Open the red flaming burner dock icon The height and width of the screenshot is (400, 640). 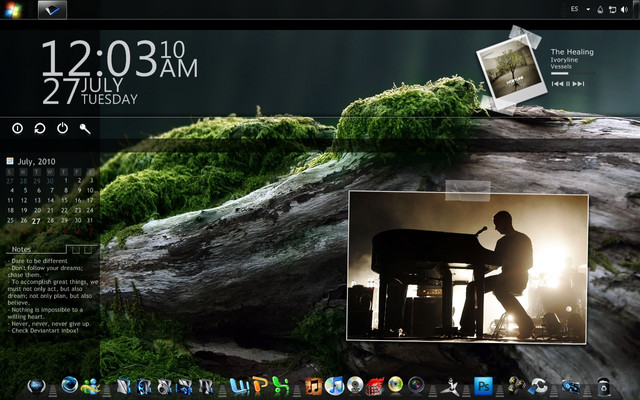pos(375,386)
